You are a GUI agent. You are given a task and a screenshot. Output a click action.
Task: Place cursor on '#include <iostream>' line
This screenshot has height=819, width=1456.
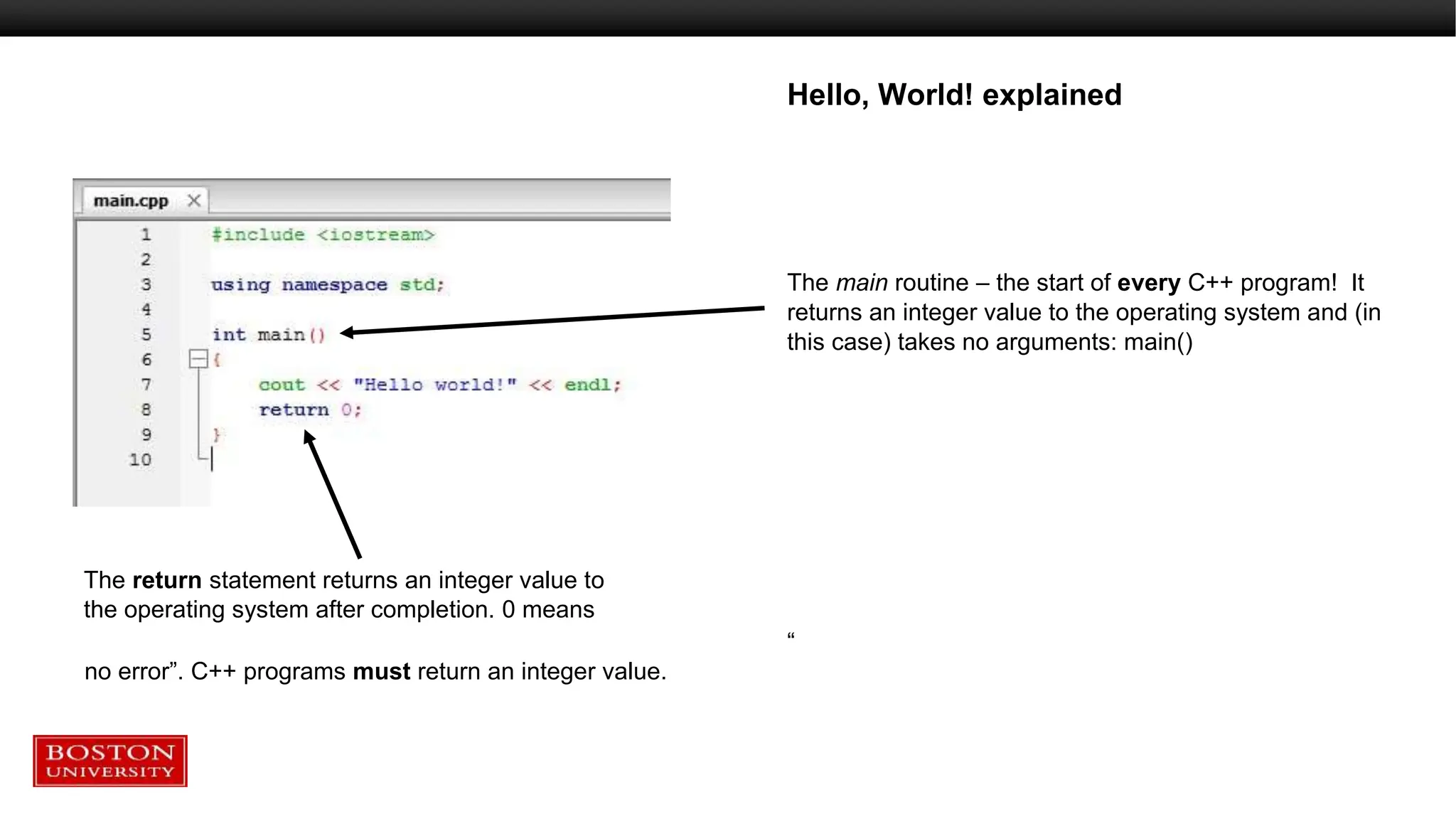point(323,235)
